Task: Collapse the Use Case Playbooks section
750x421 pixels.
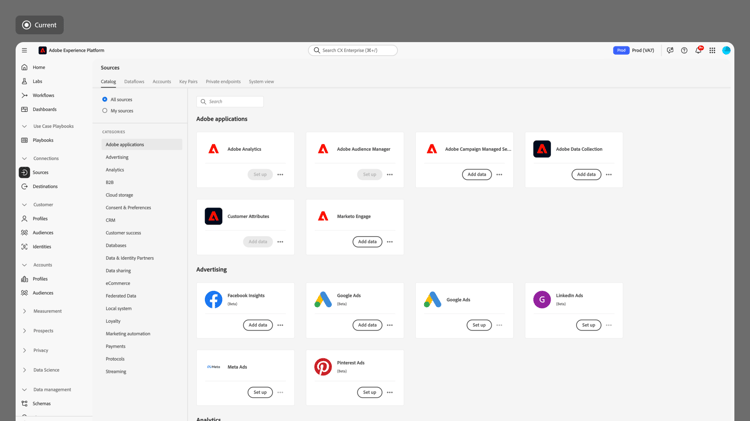Action: pos(24,126)
